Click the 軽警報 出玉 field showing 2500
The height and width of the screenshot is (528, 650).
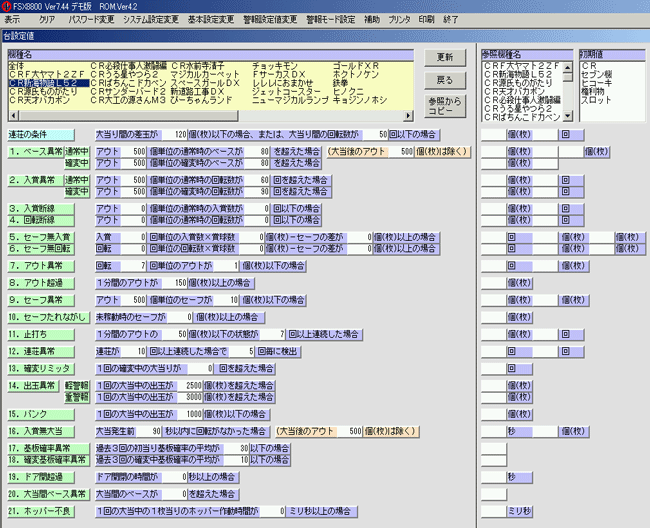190,385
